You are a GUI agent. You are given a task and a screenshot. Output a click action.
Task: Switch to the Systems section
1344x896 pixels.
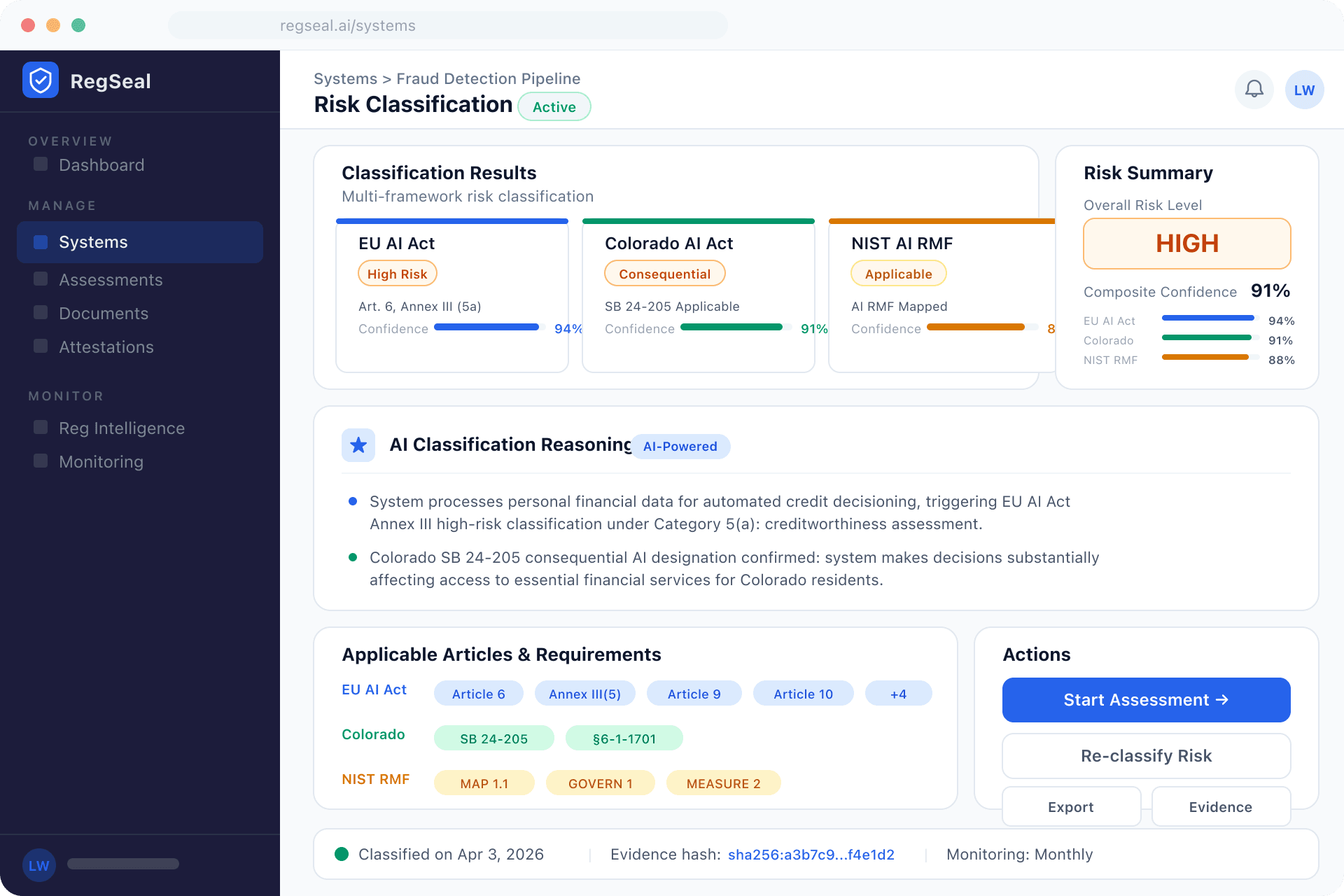click(93, 241)
